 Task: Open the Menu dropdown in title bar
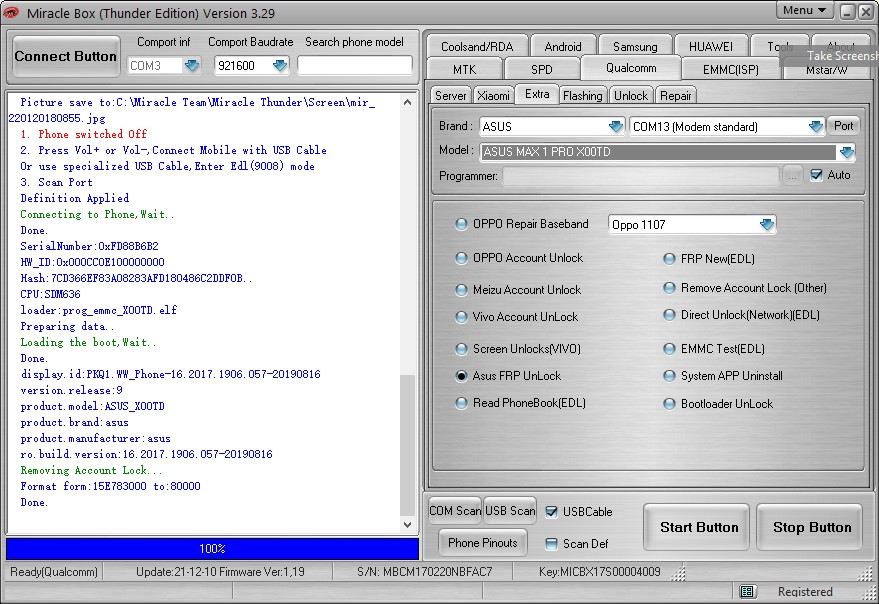click(804, 10)
